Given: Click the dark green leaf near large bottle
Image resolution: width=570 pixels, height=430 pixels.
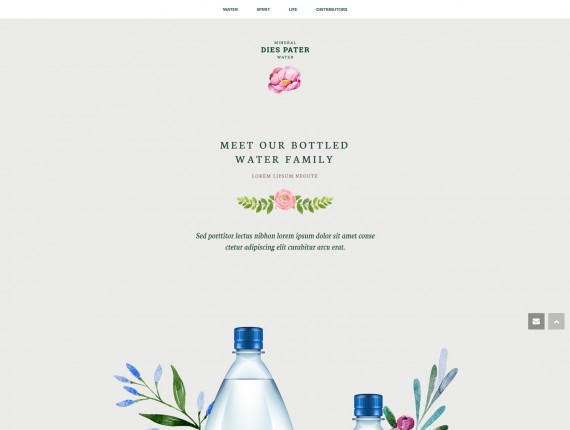Looking at the screenshot, I should 178,389.
